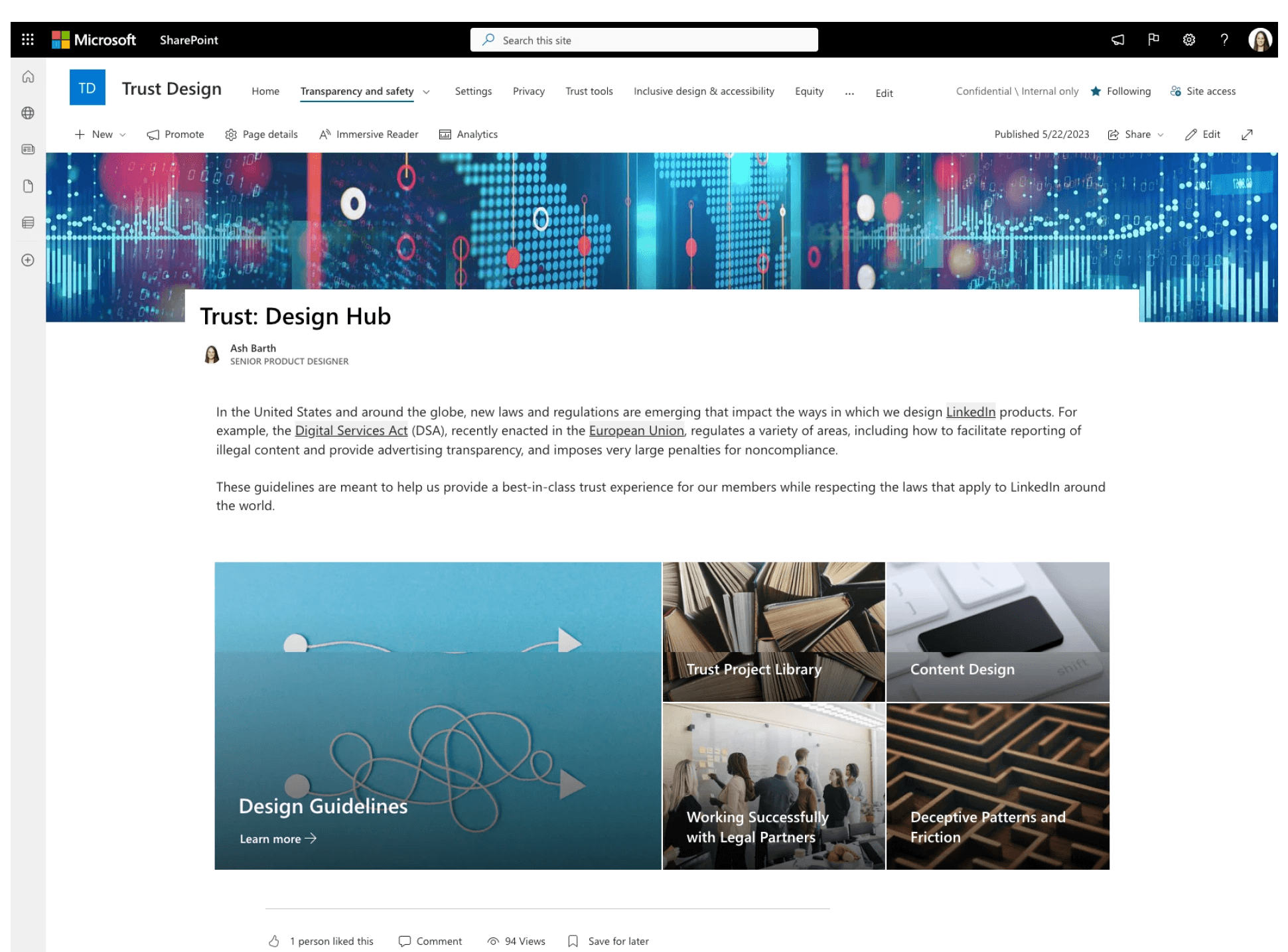This screenshot has height=952, width=1288.
Task: Open the Trust tools navigation item
Action: click(x=589, y=91)
